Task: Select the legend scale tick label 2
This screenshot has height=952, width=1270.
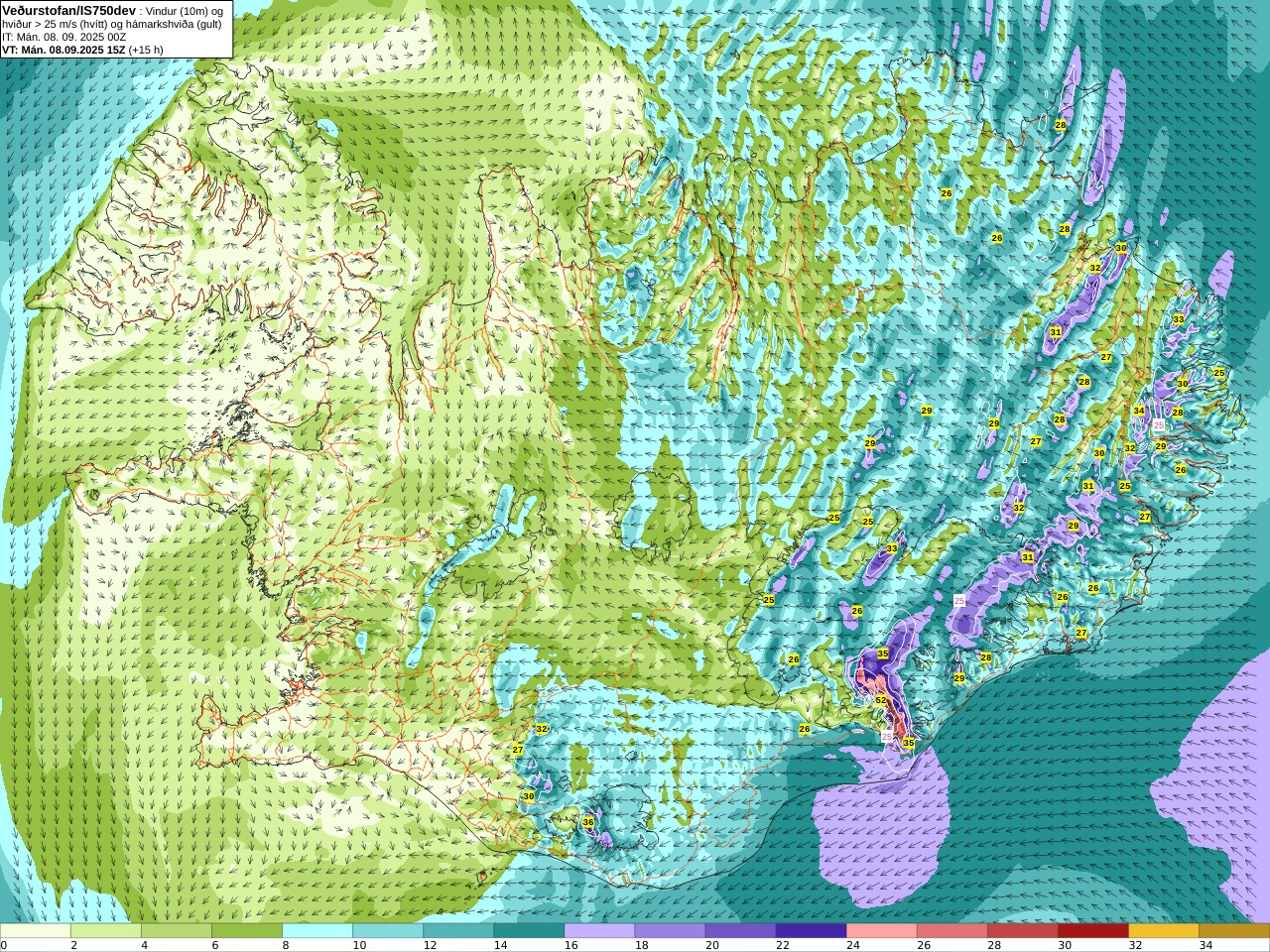Action: click(x=73, y=945)
